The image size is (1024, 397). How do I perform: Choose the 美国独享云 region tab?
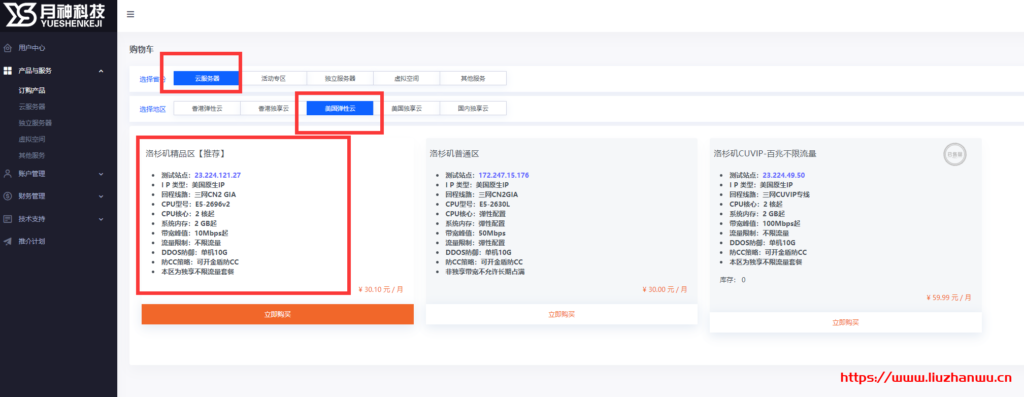coord(407,108)
